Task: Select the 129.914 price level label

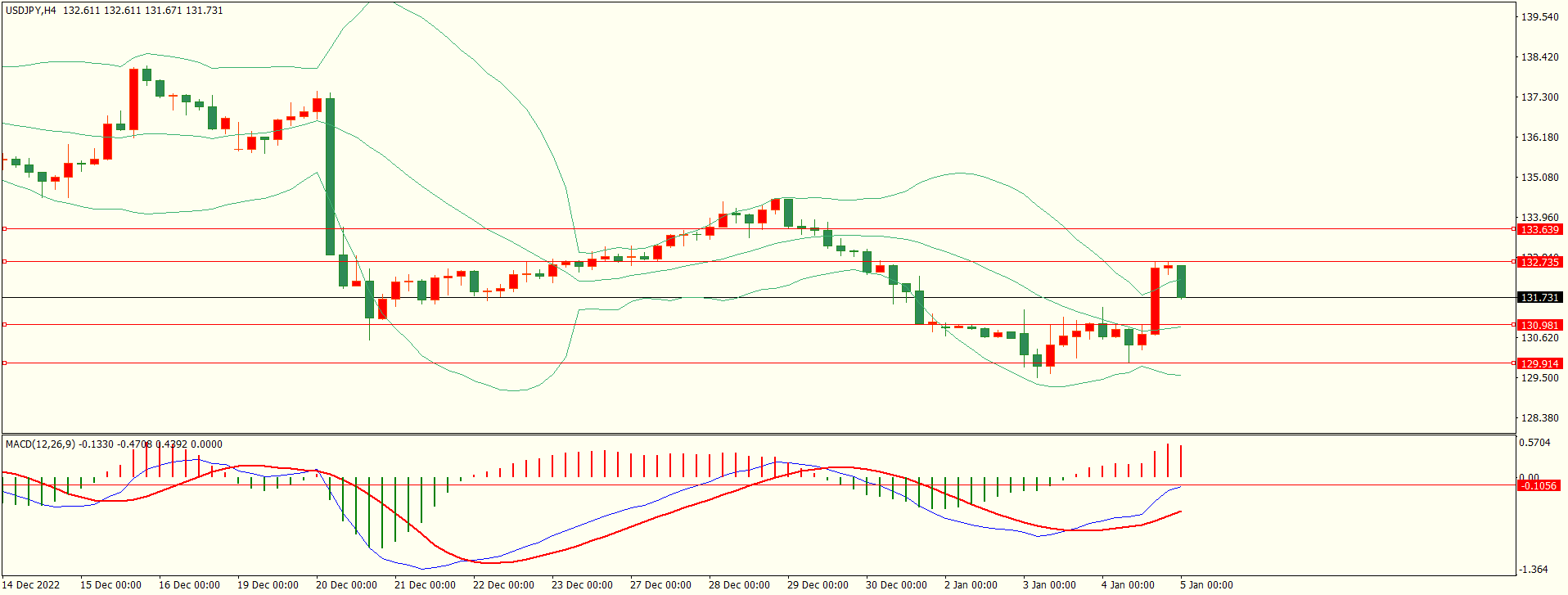Action: click(1539, 363)
